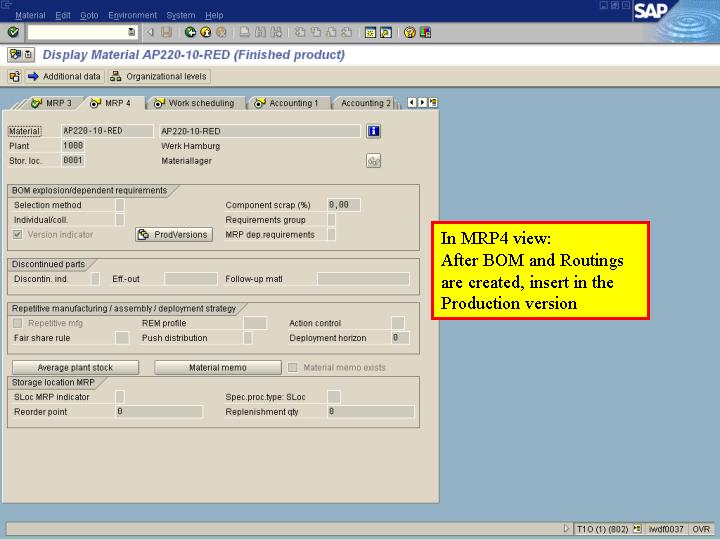Toggle the Version indicator checkbox
This screenshot has width=720, height=540.
tap(17, 235)
